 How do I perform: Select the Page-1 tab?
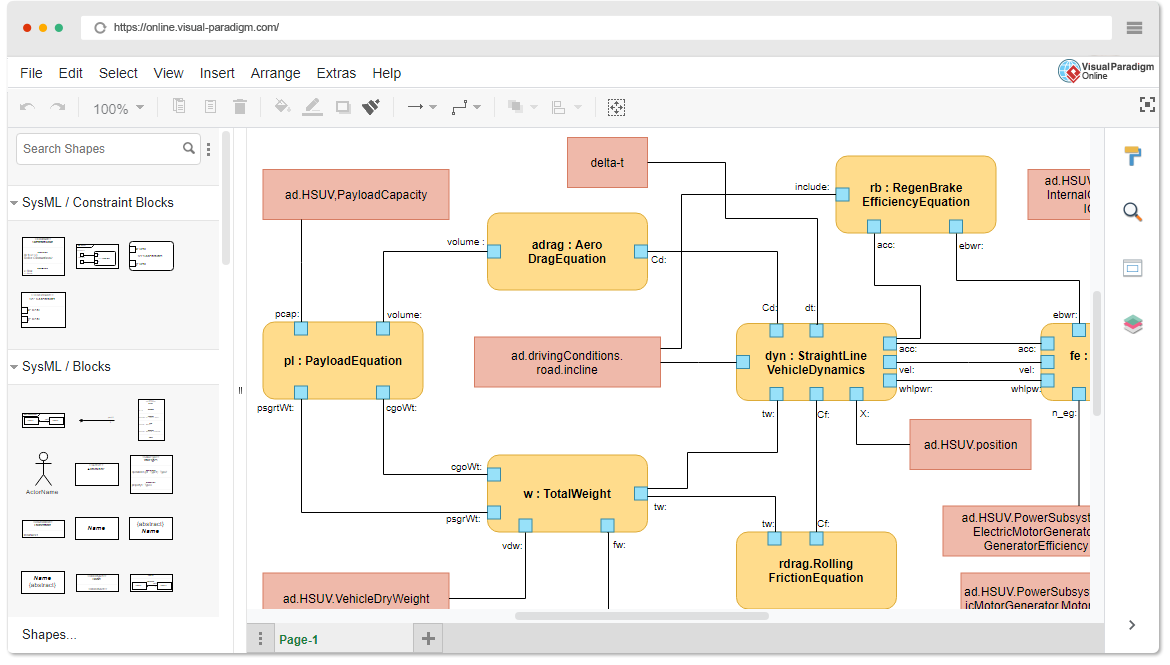pos(298,639)
